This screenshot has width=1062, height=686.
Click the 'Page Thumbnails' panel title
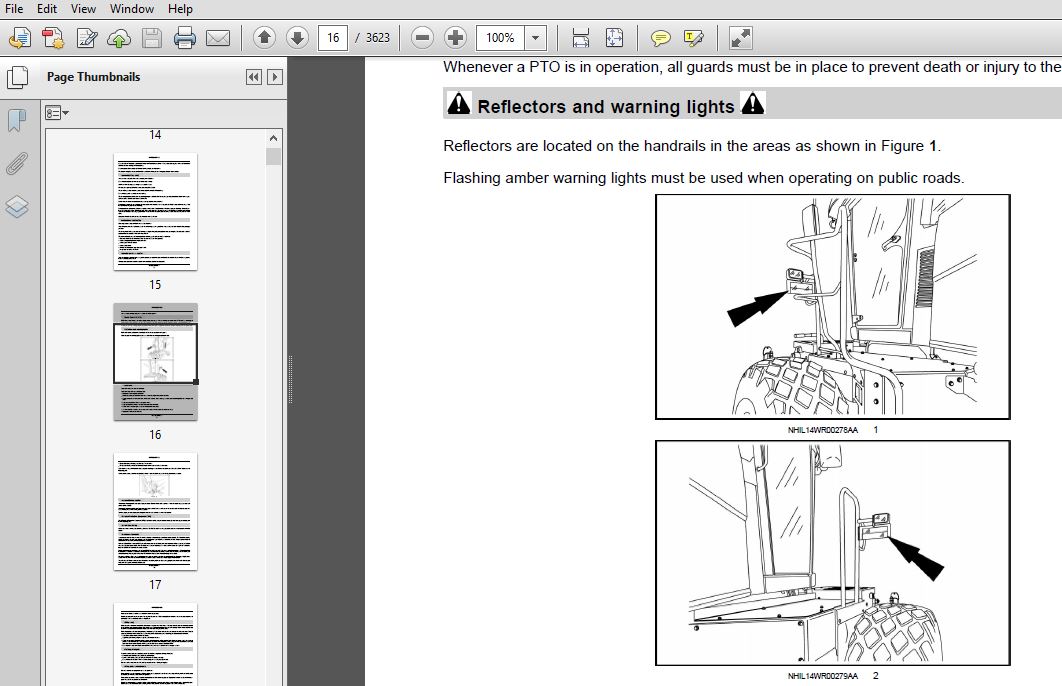tap(93, 77)
